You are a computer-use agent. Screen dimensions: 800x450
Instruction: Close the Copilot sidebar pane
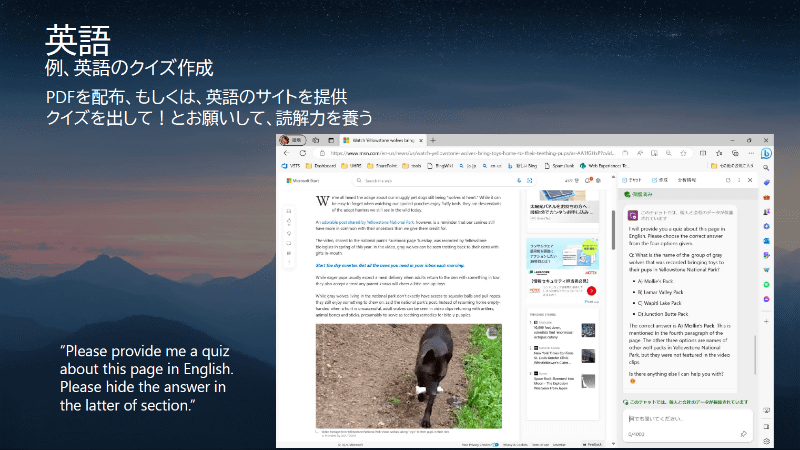point(750,180)
